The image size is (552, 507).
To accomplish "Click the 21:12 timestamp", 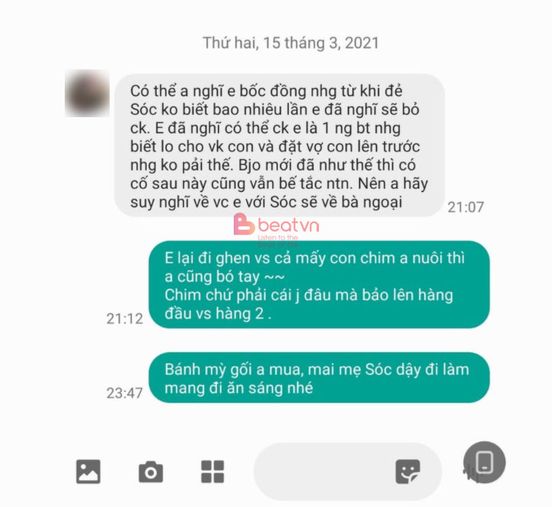I will coord(125,319).
